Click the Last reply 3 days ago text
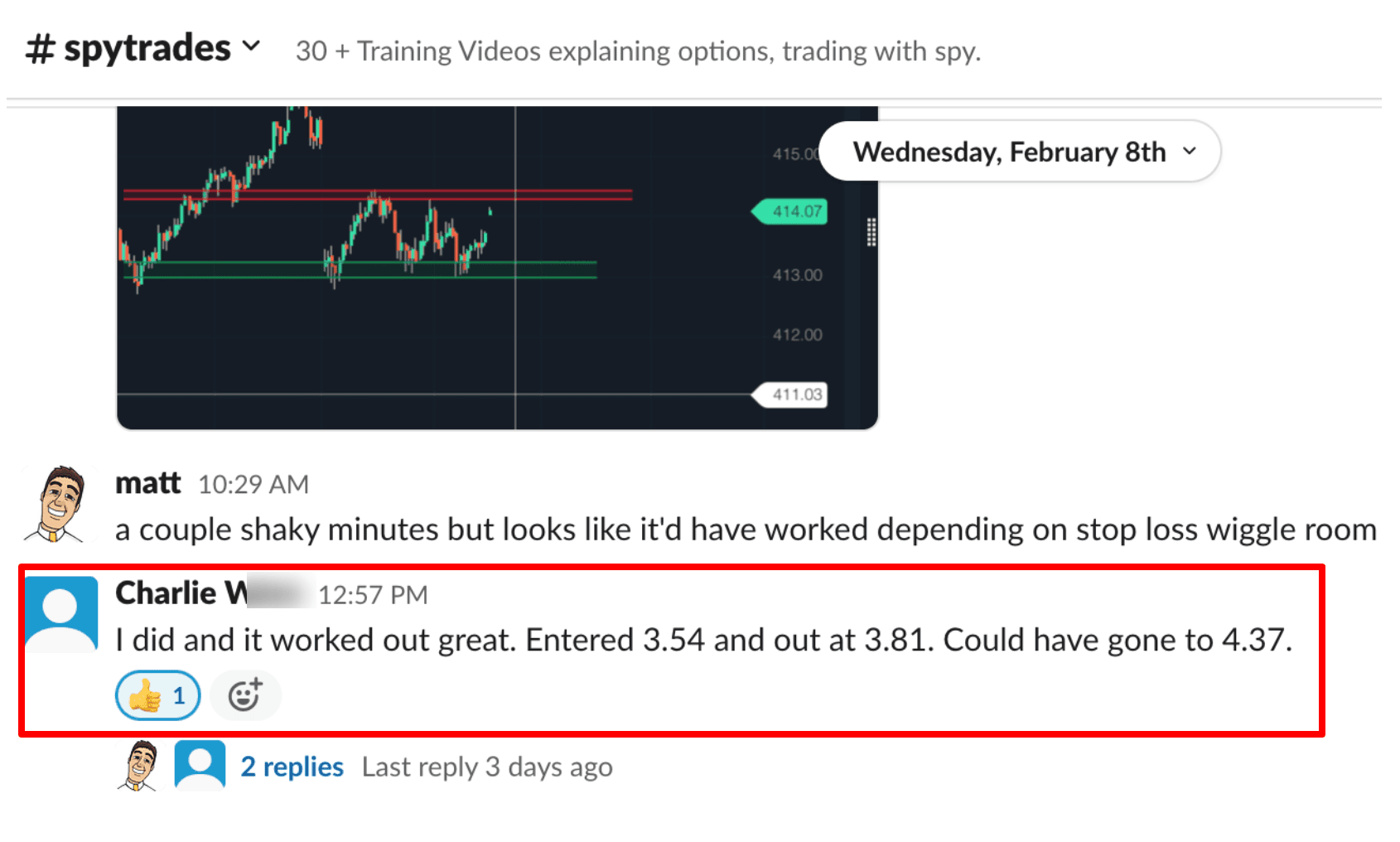 (487, 767)
